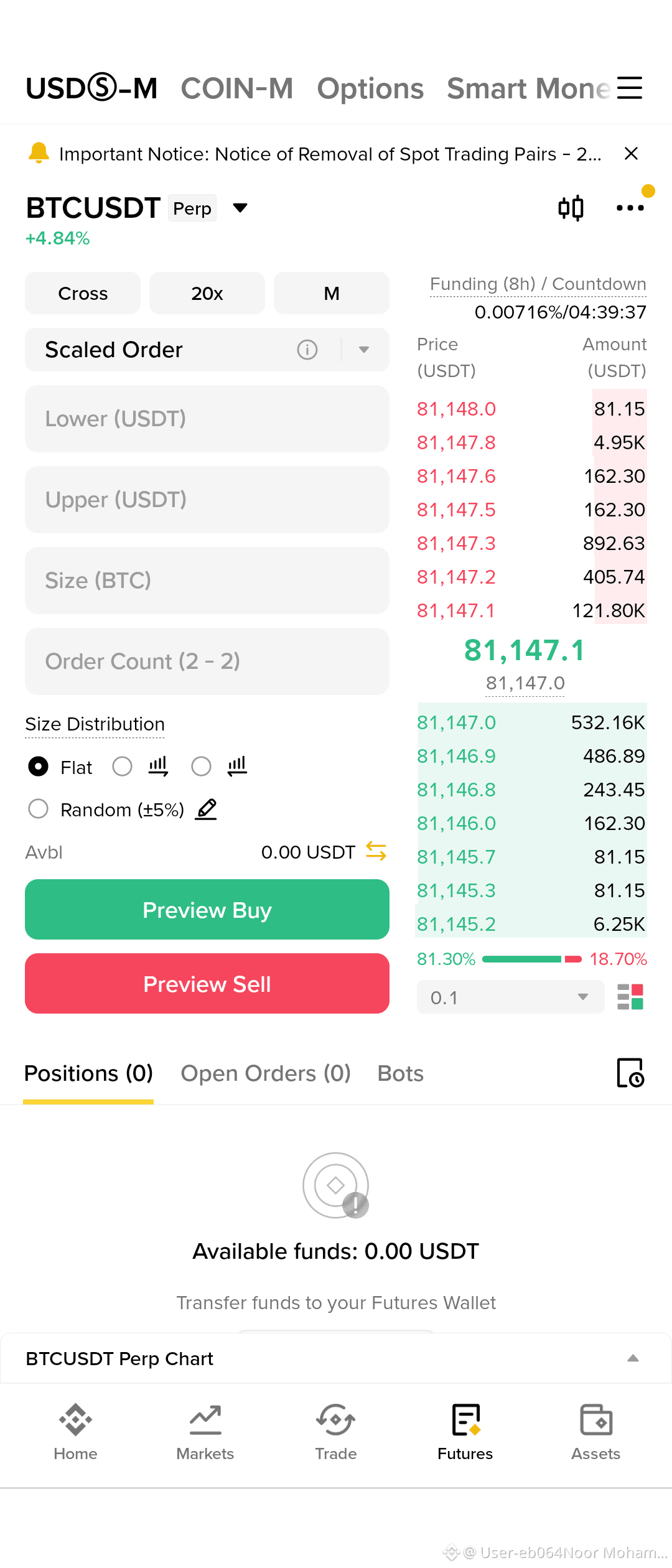Click the Scaled Order info icon
672x1568 pixels.
tap(307, 350)
